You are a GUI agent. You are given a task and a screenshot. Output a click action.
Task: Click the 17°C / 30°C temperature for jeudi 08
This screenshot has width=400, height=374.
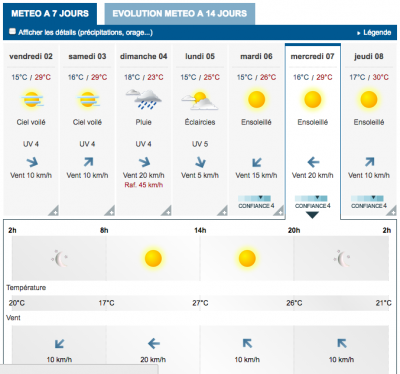pos(369,77)
